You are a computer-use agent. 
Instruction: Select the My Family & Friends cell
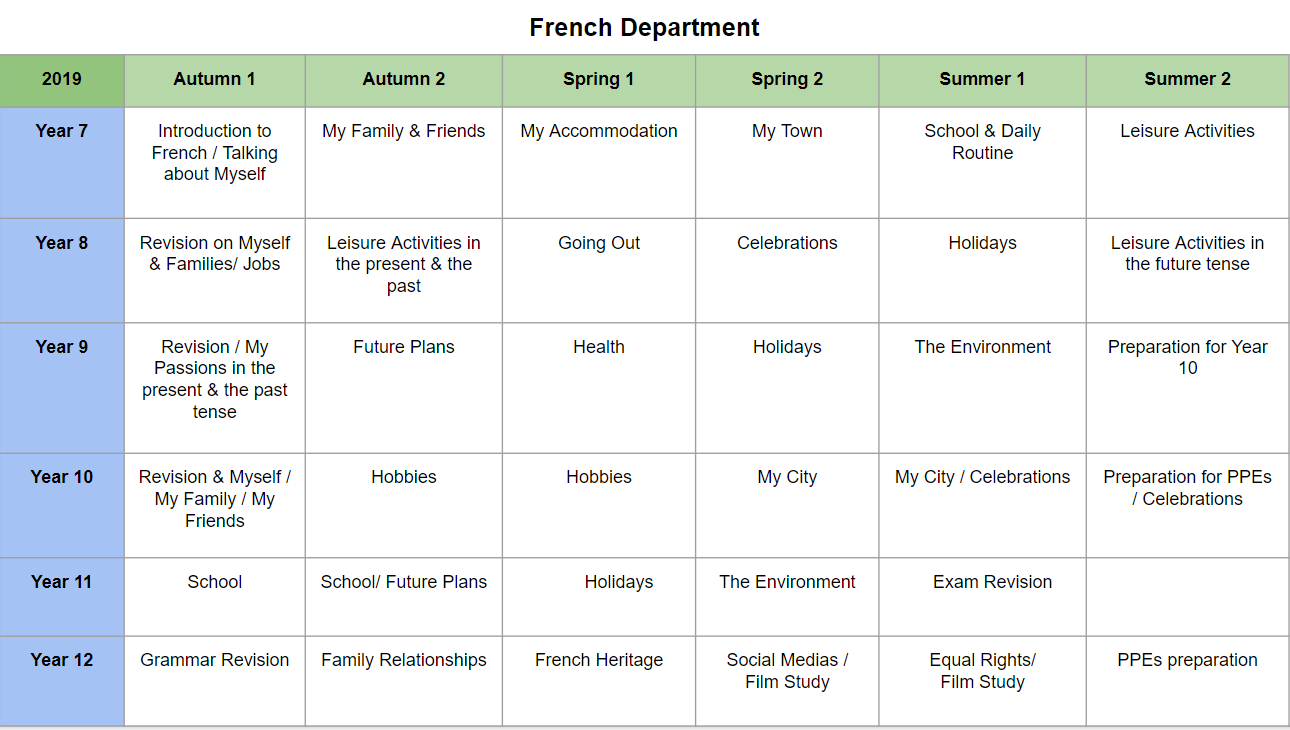click(404, 163)
